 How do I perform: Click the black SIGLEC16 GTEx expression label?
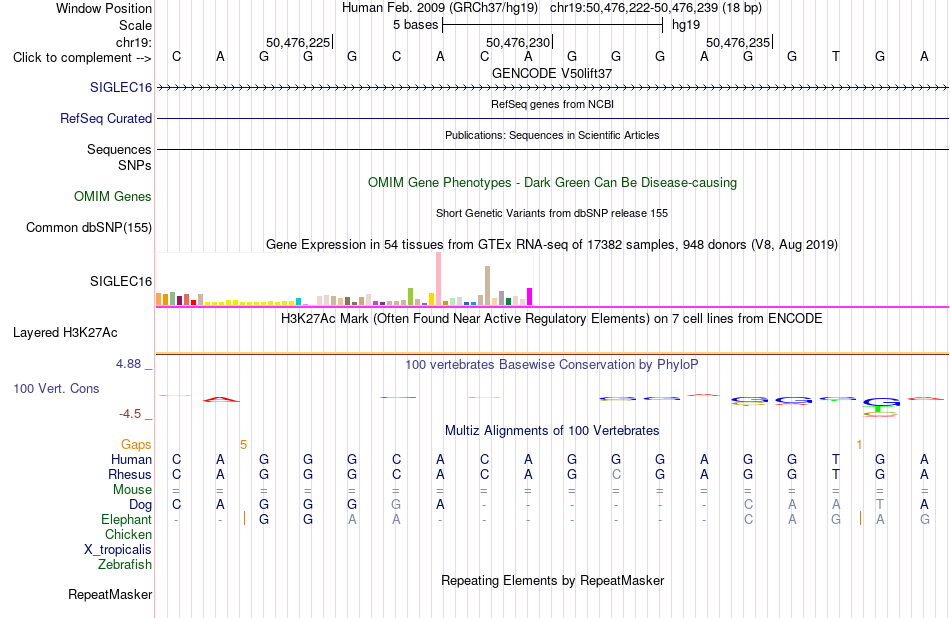(121, 281)
